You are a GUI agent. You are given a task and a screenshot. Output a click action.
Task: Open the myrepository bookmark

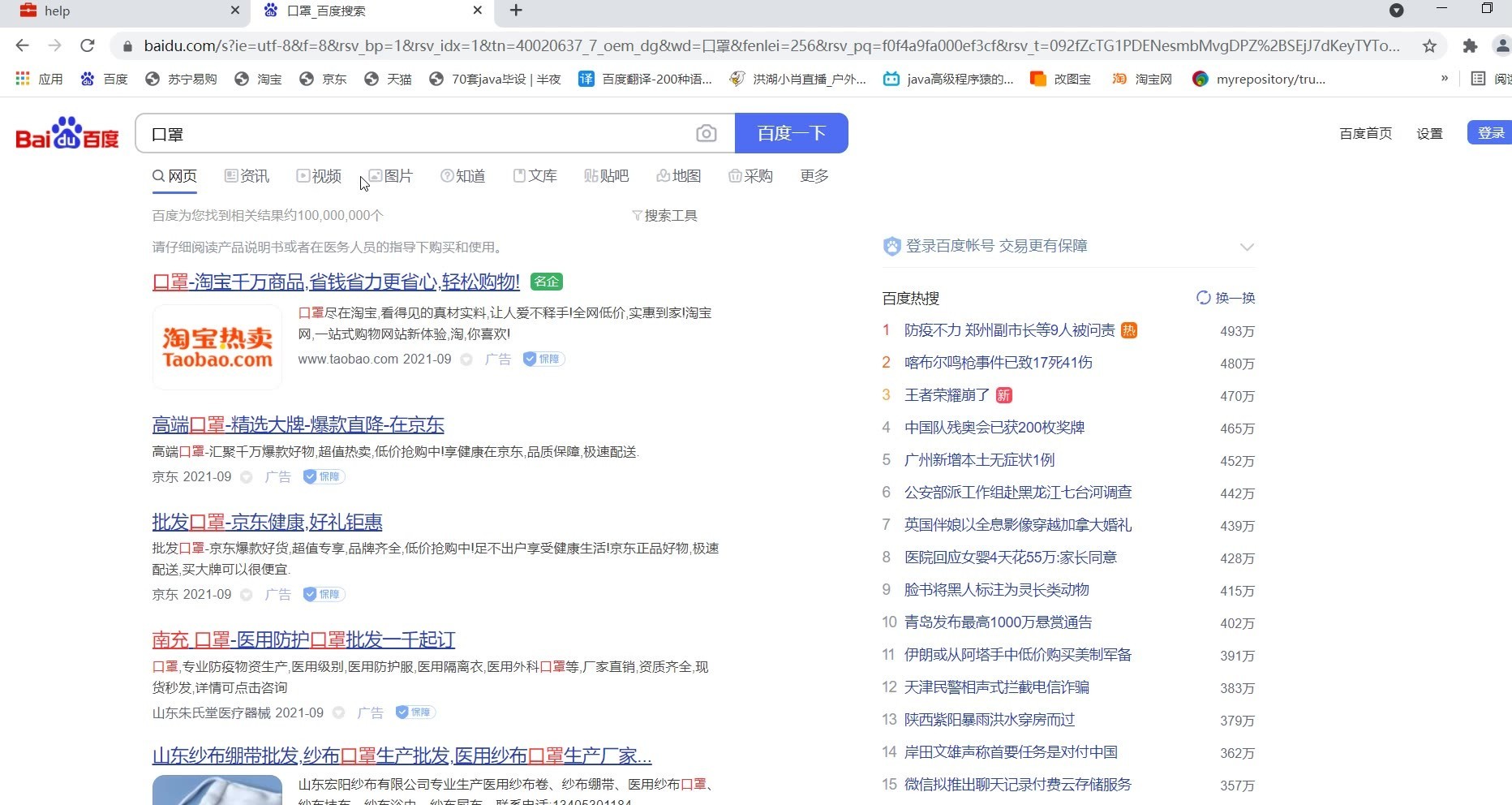1259,79
